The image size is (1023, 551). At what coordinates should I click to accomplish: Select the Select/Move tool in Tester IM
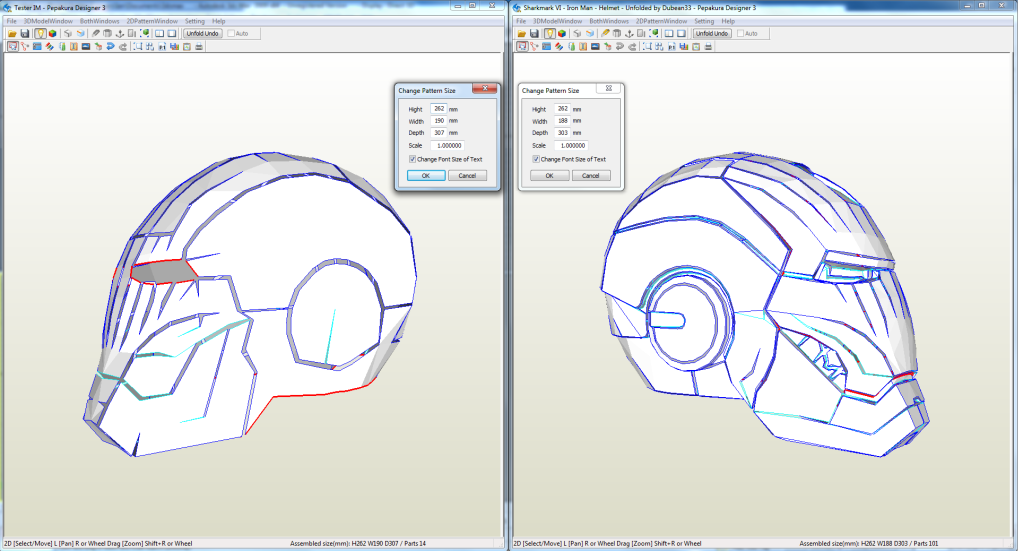point(12,46)
